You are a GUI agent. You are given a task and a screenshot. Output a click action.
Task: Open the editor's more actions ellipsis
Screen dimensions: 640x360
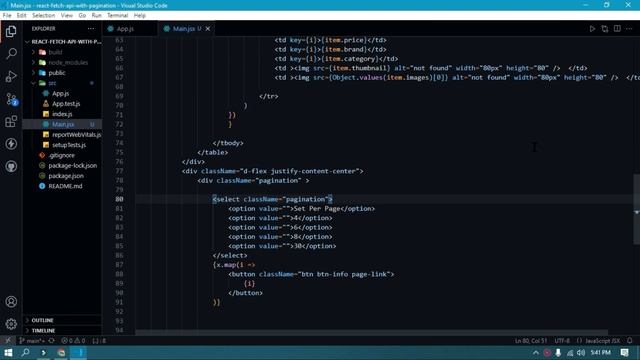coord(629,29)
